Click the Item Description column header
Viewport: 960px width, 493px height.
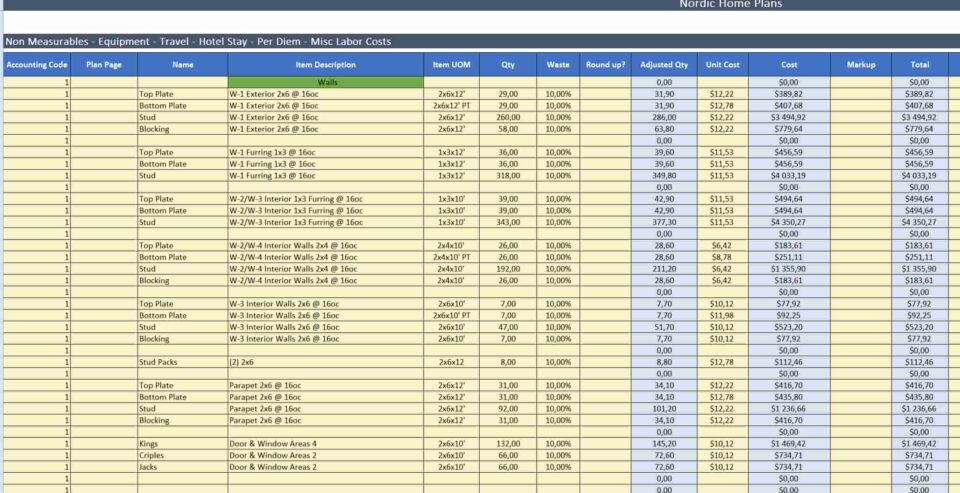click(325, 65)
